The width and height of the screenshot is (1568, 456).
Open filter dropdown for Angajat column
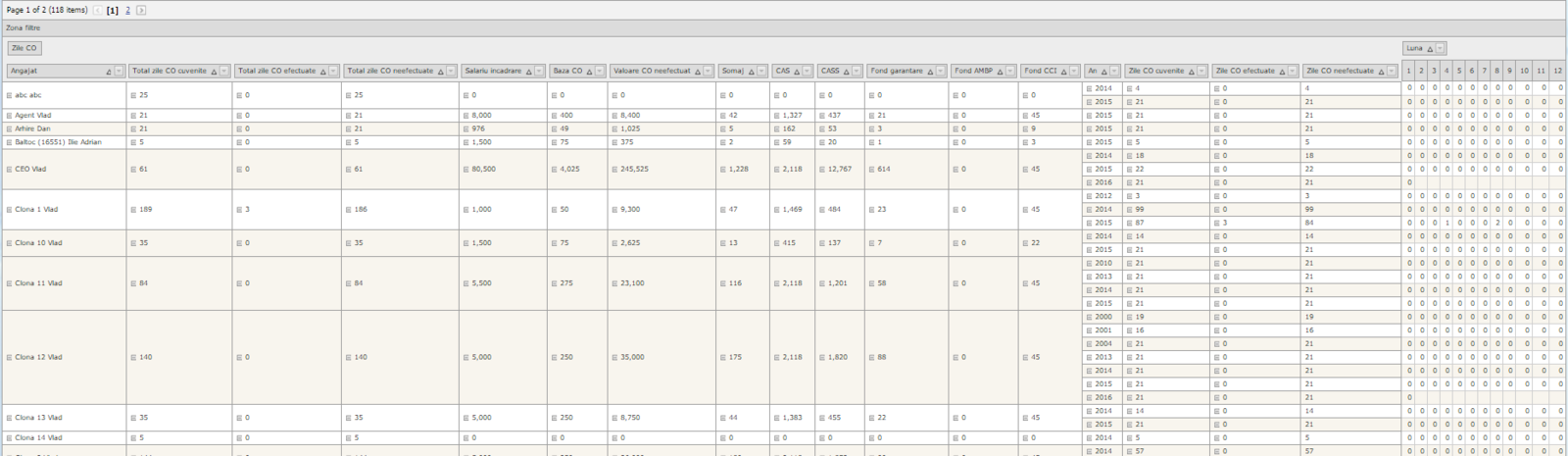click(x=120, y=71)
